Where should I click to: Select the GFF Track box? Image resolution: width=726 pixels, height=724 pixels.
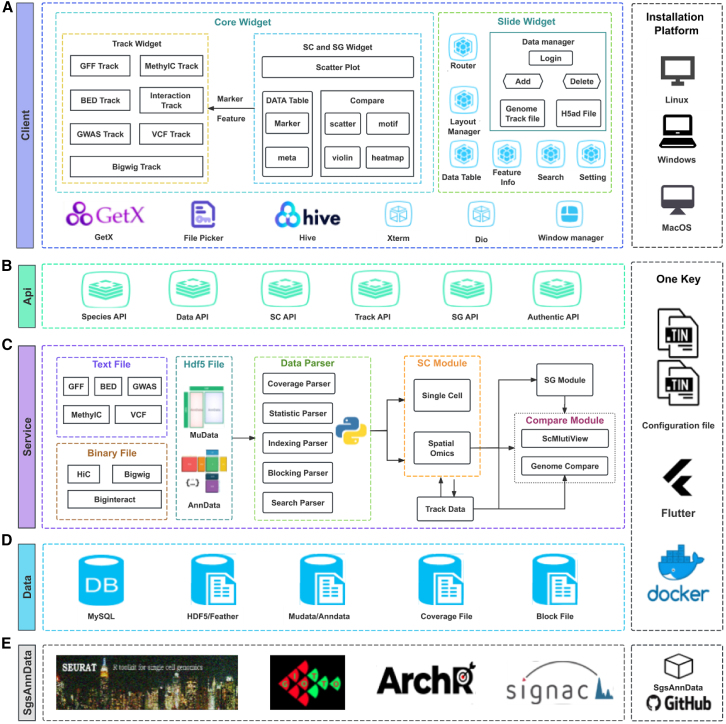point(100,66)
